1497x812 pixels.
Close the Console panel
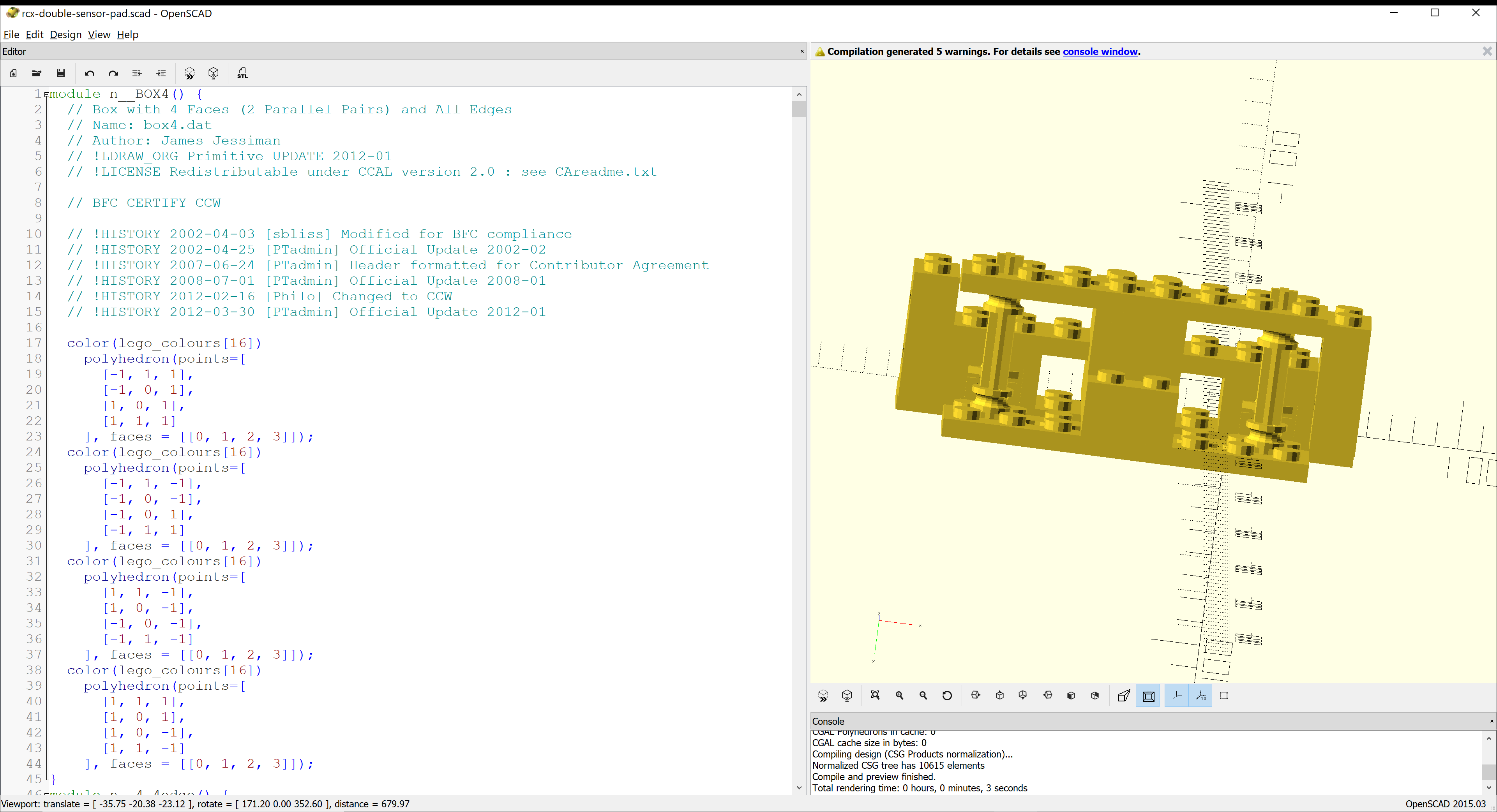click(x=1491, y=721)
